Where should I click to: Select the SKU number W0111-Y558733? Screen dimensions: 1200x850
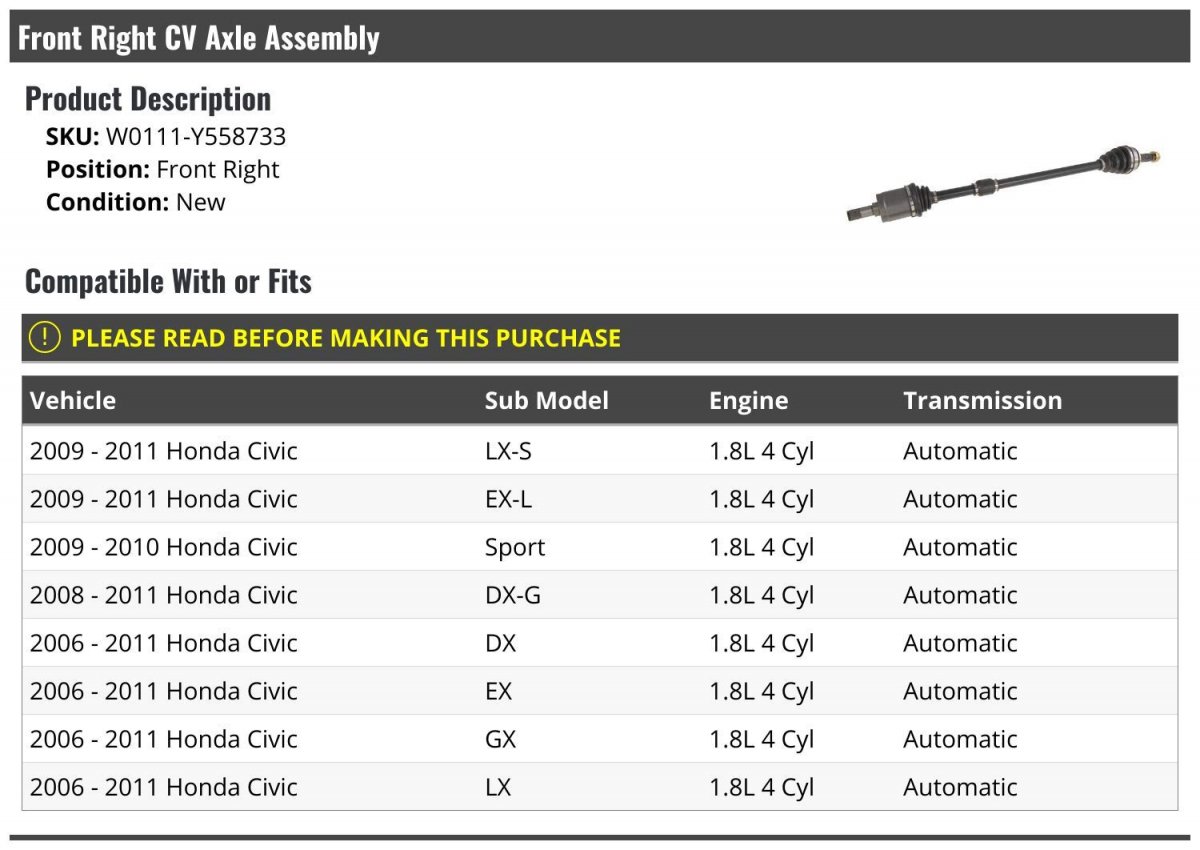196,137
